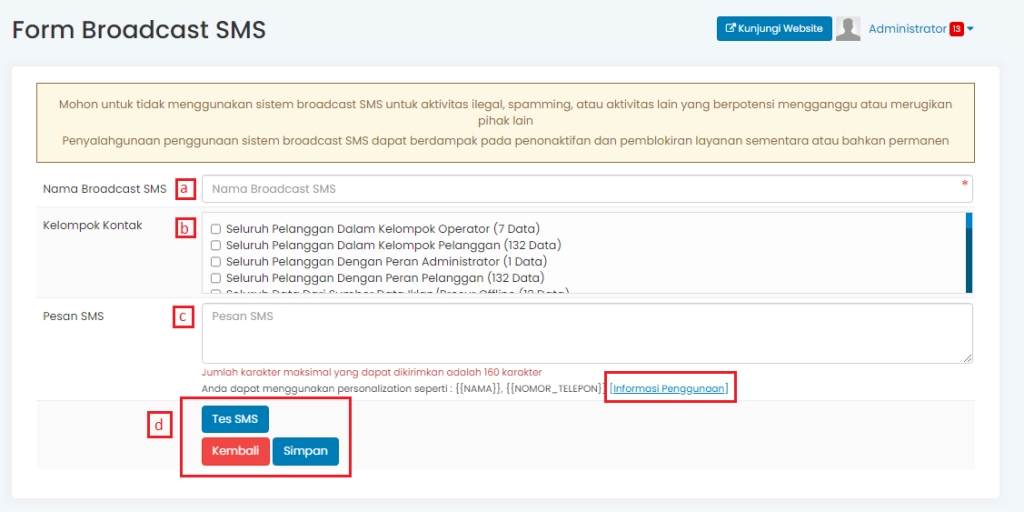This screenshot has width=1024, height=512.
Task: Open the caret dropdown next to Administrator
Action: pyautogui.click(x=970, y=29)
